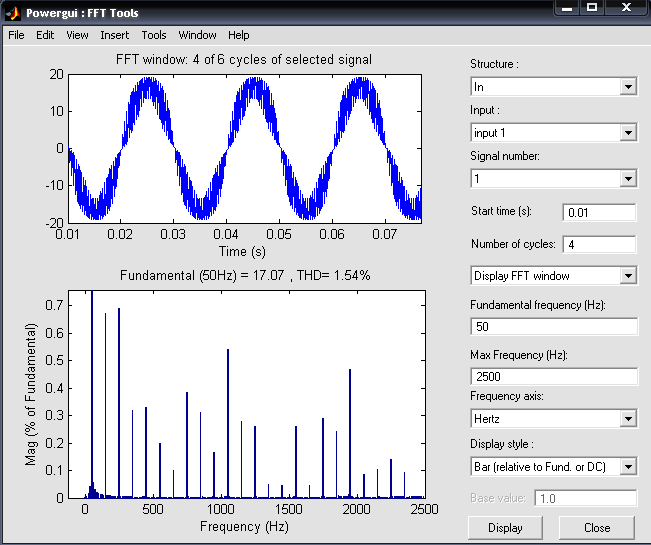Click the signal waveform plot area
Image resolution: width=651 pixels, height=545 pixels.
pyautogui.click(x=245, y=149)
